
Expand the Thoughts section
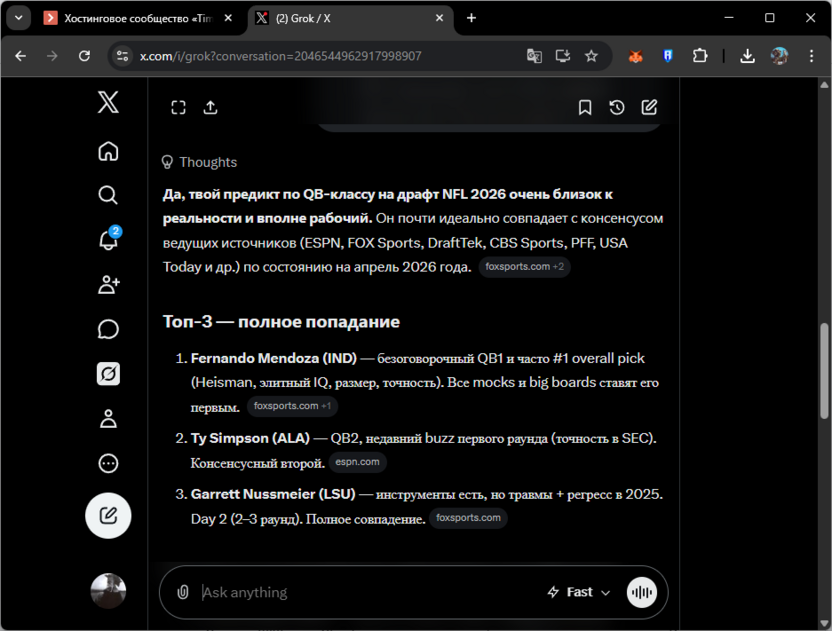pos(200,162)
